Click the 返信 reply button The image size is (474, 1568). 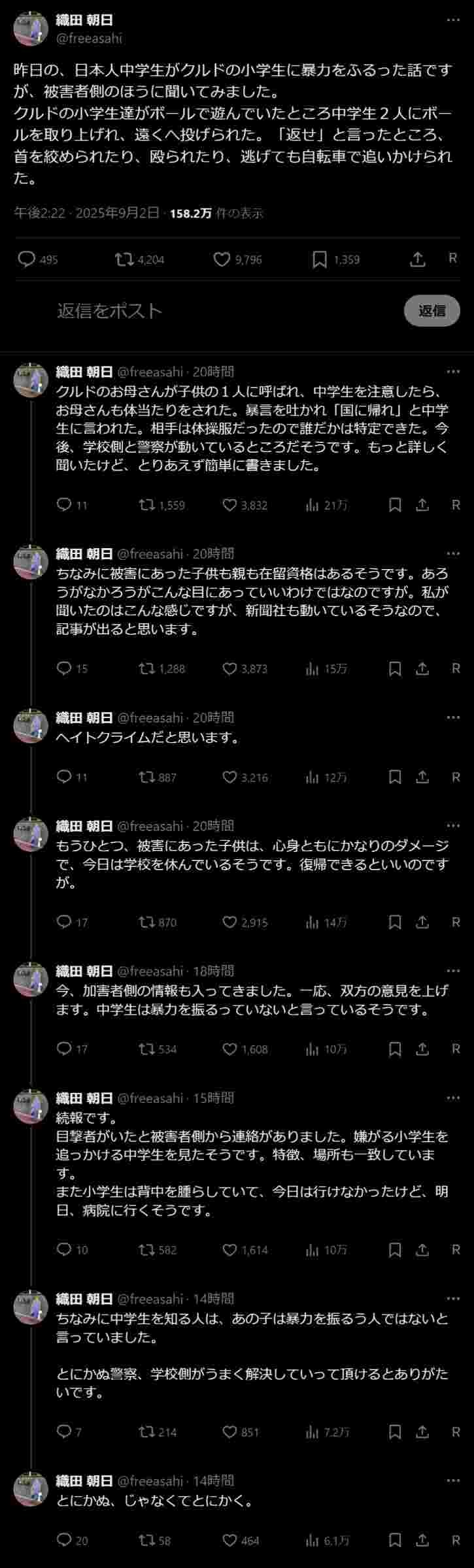(432, 310)
